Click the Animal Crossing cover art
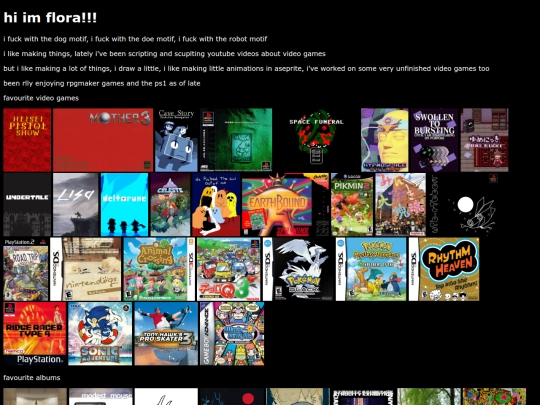This screenshot has width=540, height=405. point(159,269)
